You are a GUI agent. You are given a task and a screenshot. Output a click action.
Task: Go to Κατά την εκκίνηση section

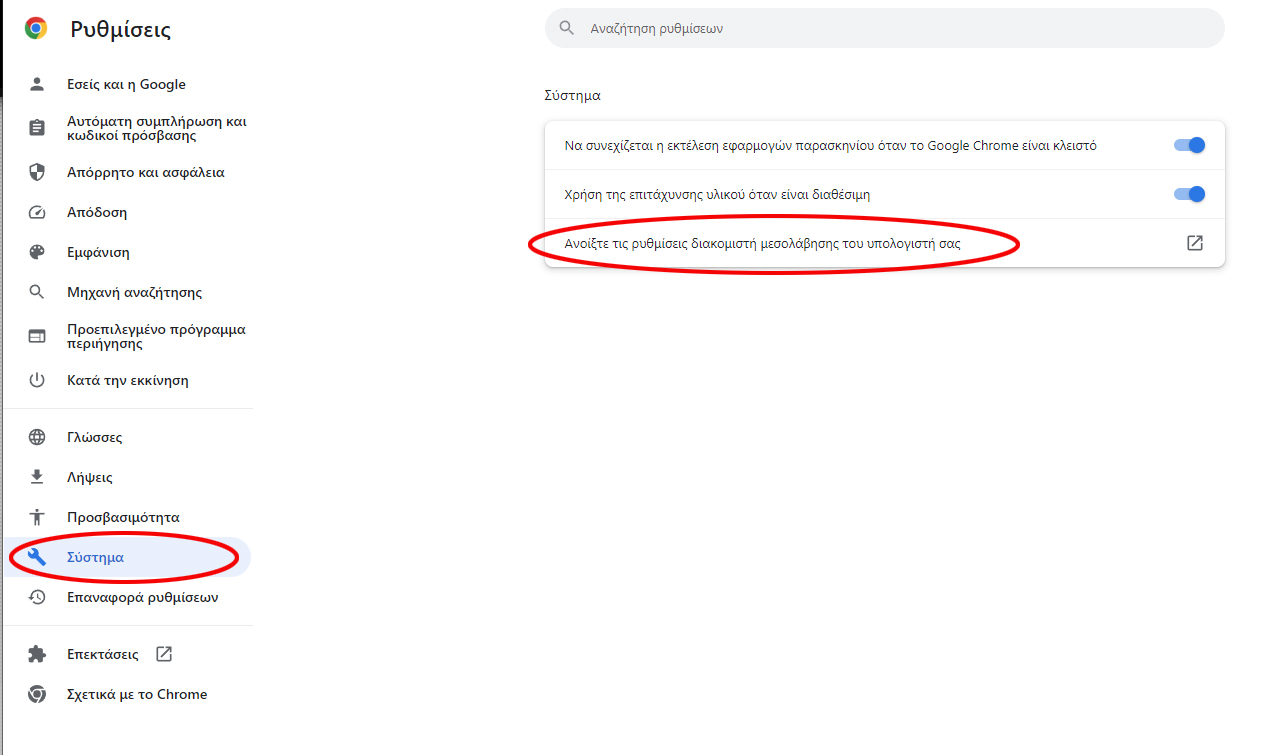[127, 380]
